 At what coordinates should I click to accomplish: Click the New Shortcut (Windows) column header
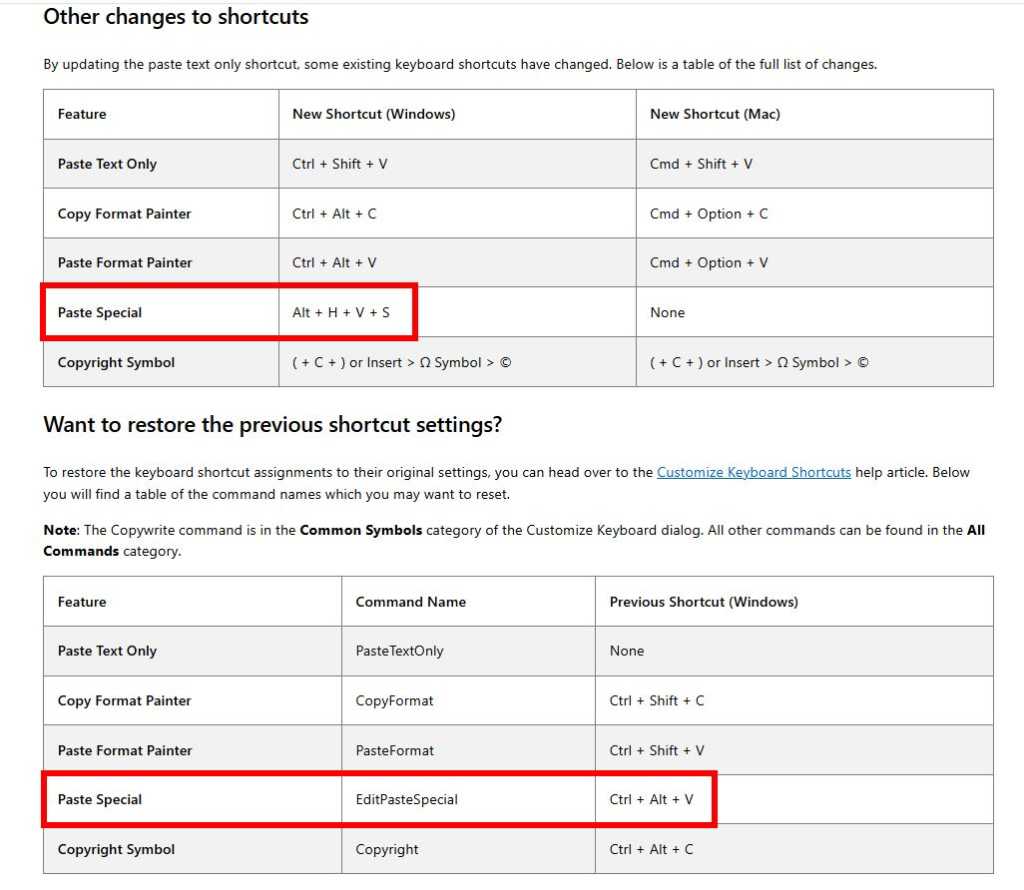[373, 113]
